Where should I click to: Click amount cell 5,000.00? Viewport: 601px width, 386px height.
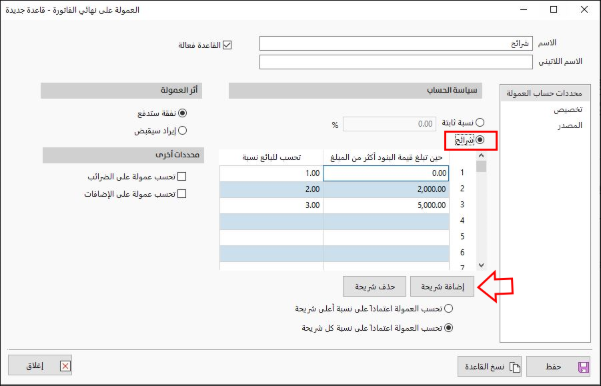tap(386, 205)
